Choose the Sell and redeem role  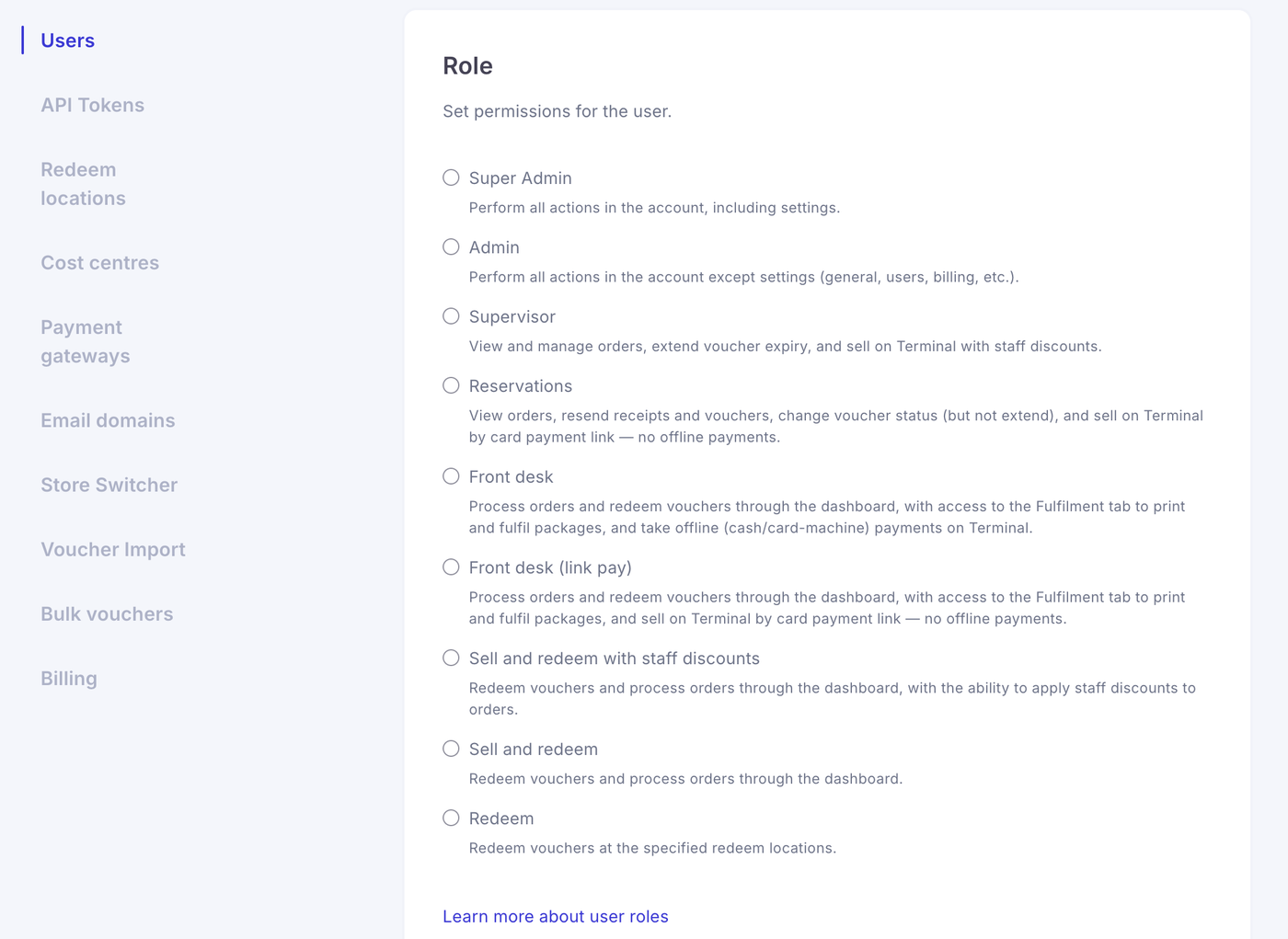[451, 749]
